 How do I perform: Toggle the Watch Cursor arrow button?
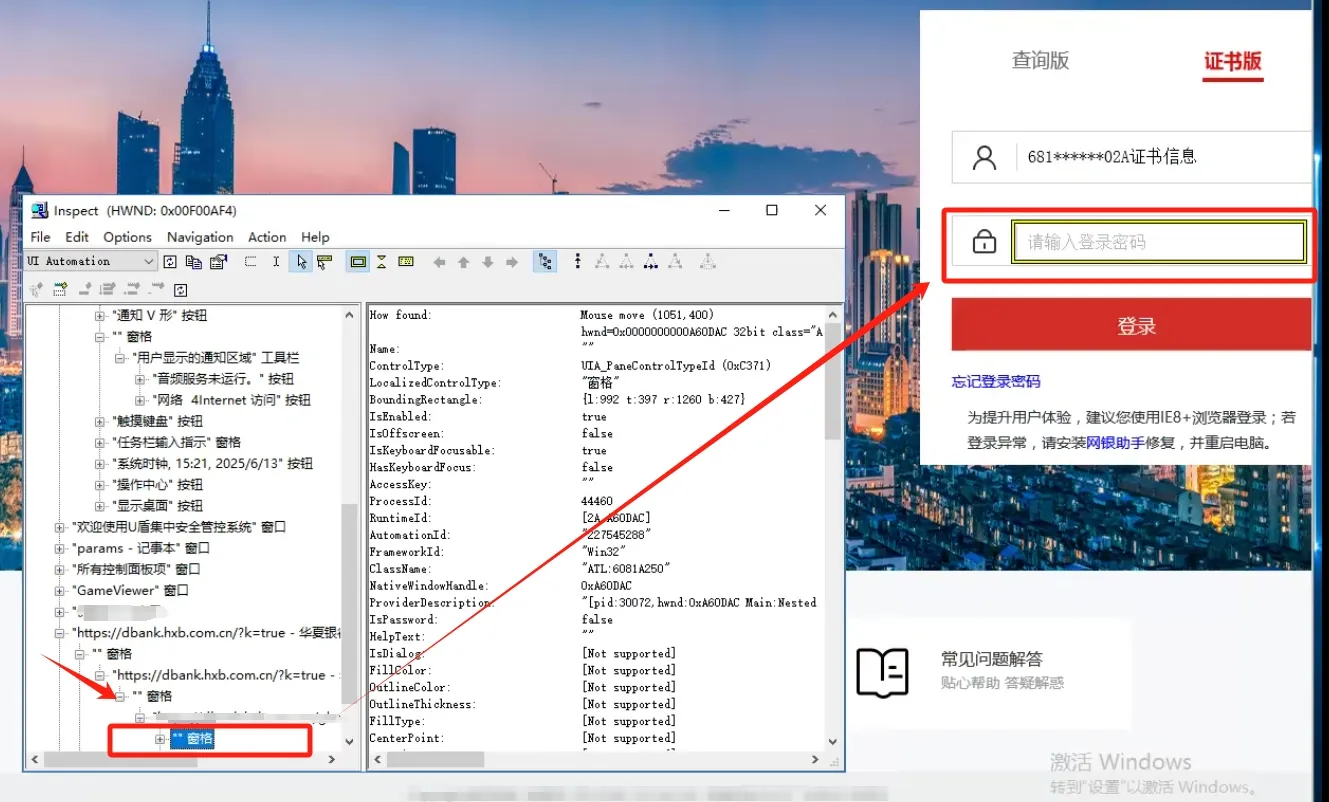pos(301,262)
